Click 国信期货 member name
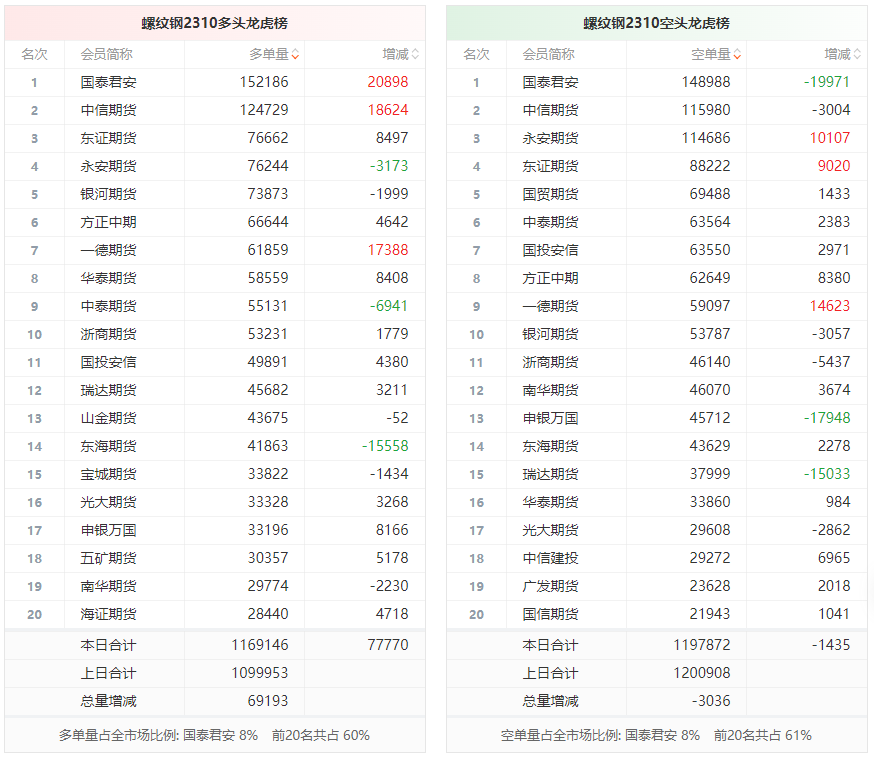Image resolution: width=874 pixels, height=759 pixels. [x=550, y=614]
